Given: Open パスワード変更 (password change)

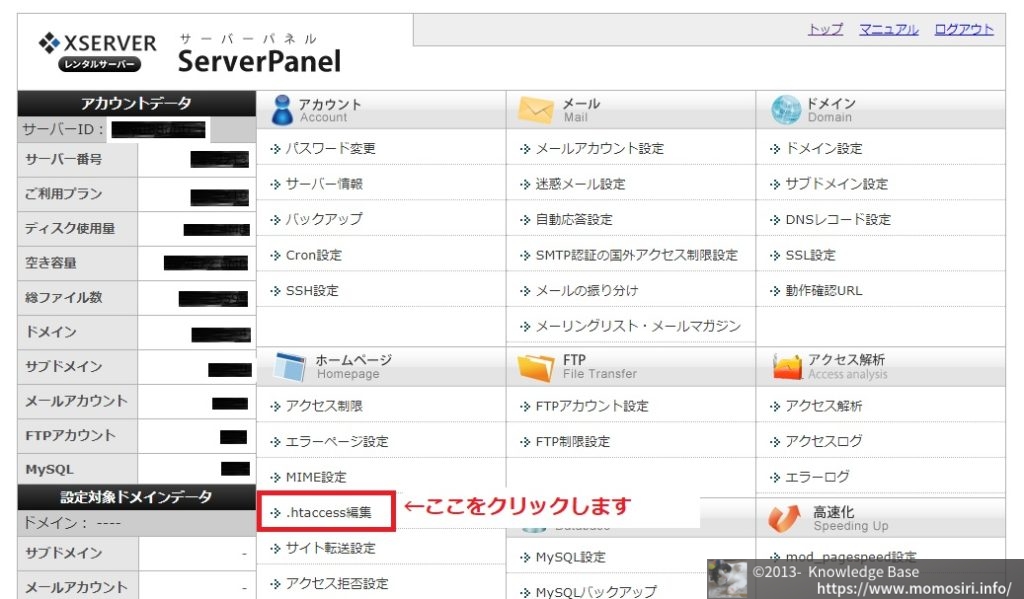Looking at the screenshot, I should (x=331, y=146).
